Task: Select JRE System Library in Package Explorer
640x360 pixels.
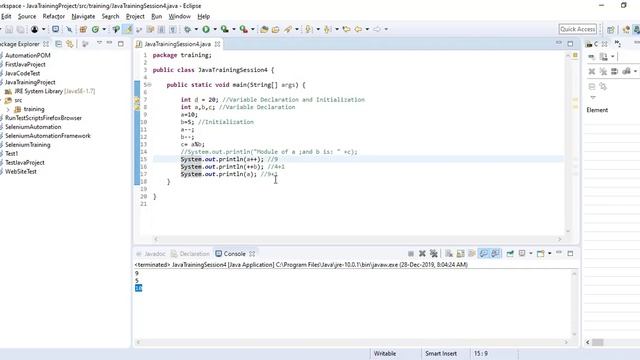Action: point(50,91)
